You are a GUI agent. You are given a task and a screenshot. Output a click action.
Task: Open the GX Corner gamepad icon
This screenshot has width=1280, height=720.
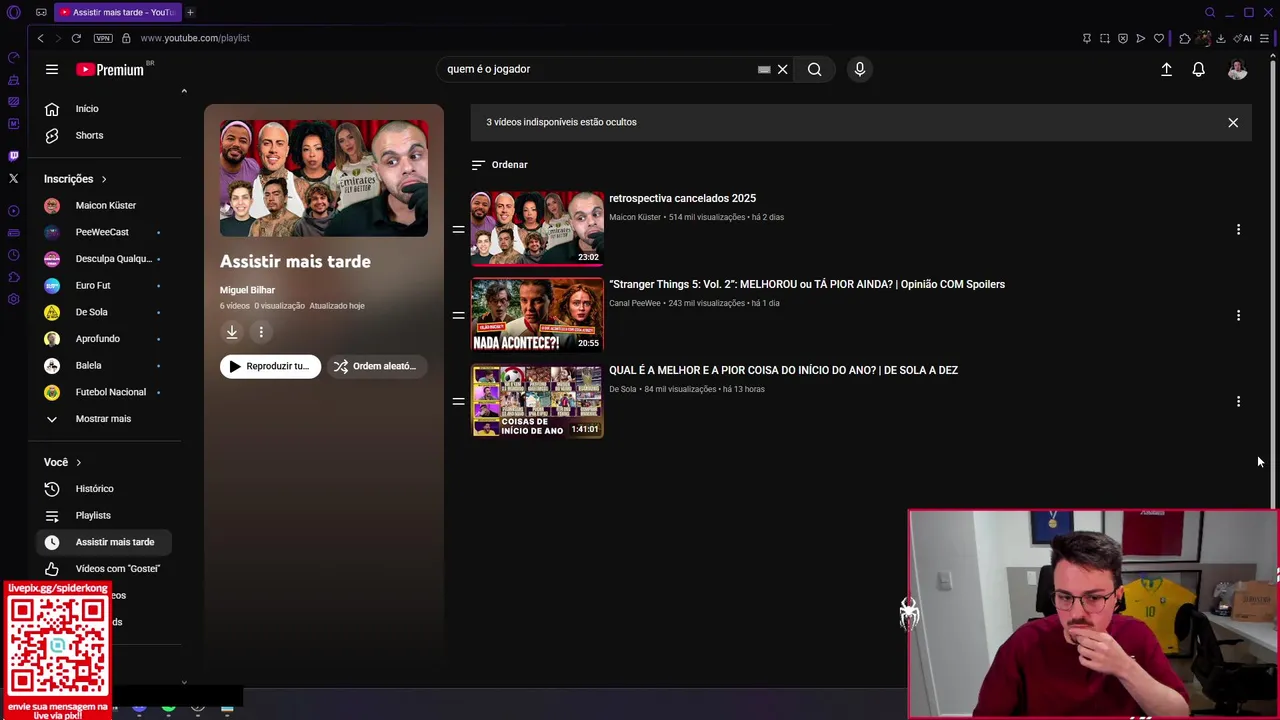41,12
